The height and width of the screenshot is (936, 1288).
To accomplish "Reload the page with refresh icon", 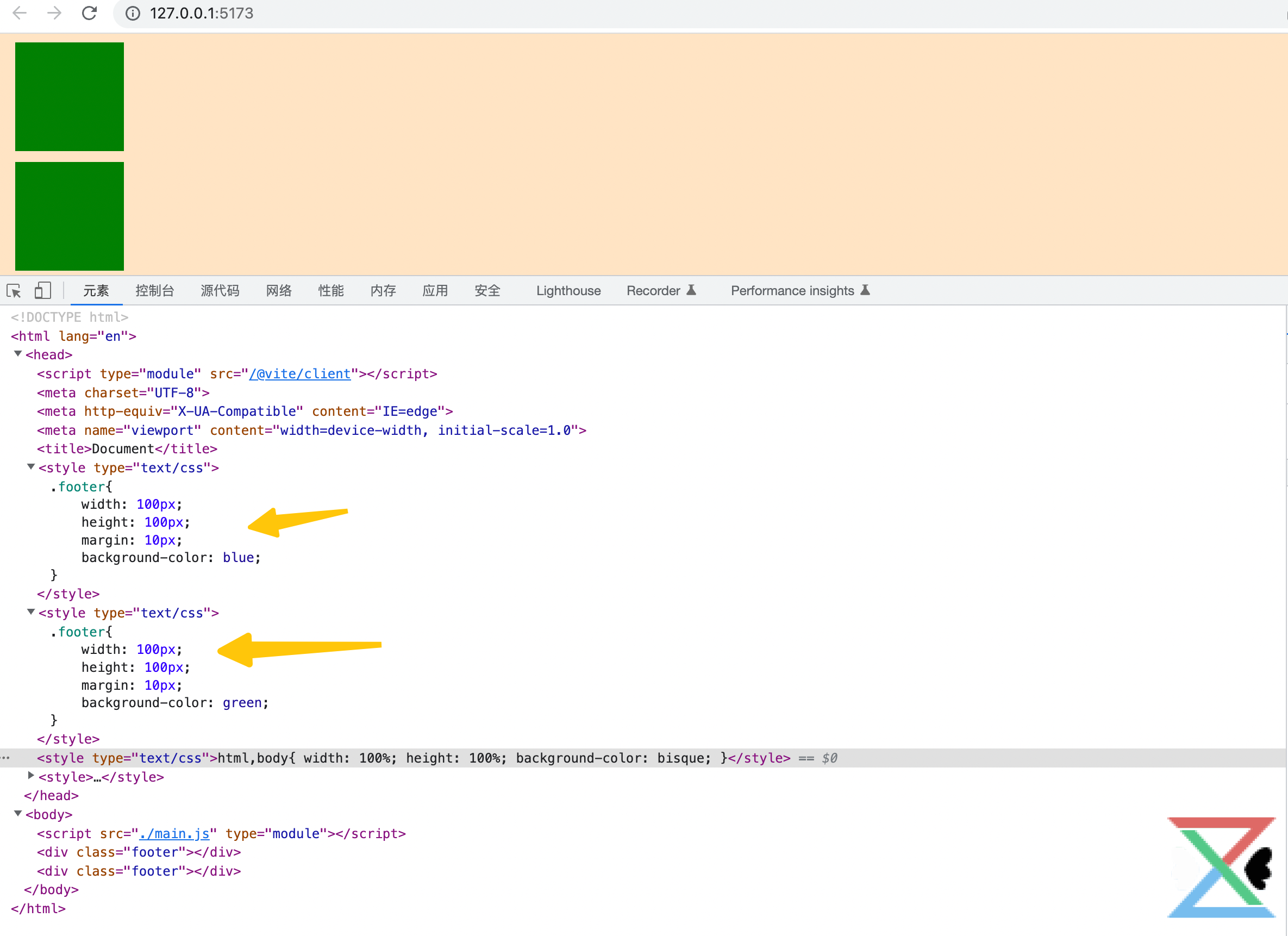I will [89, 13].
